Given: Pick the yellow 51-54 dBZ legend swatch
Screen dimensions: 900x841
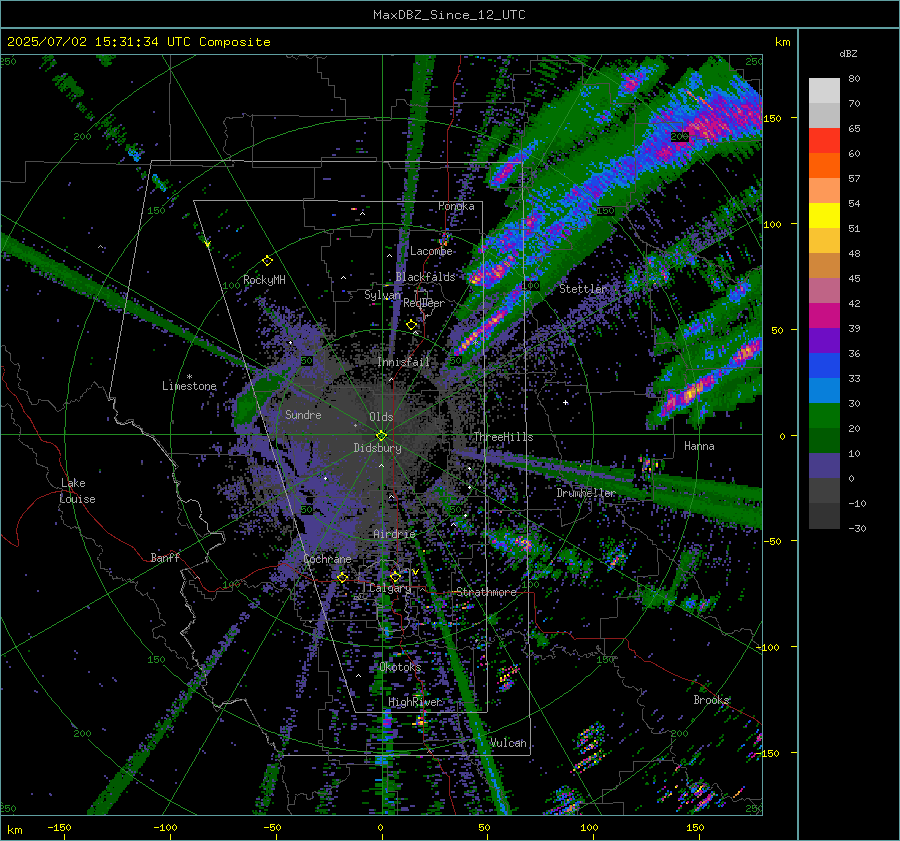Looking at the screenshot, I should pos(824,216).
